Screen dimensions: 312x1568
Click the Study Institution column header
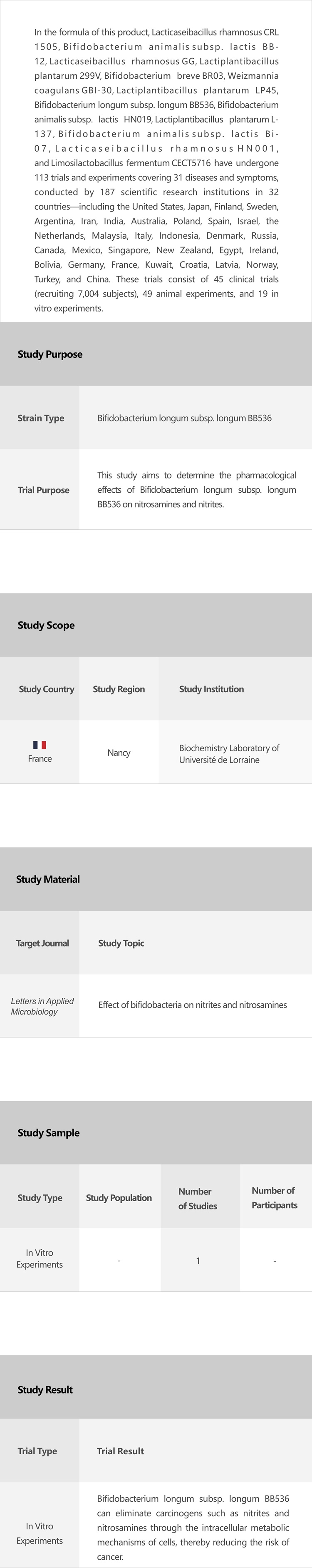211,689
